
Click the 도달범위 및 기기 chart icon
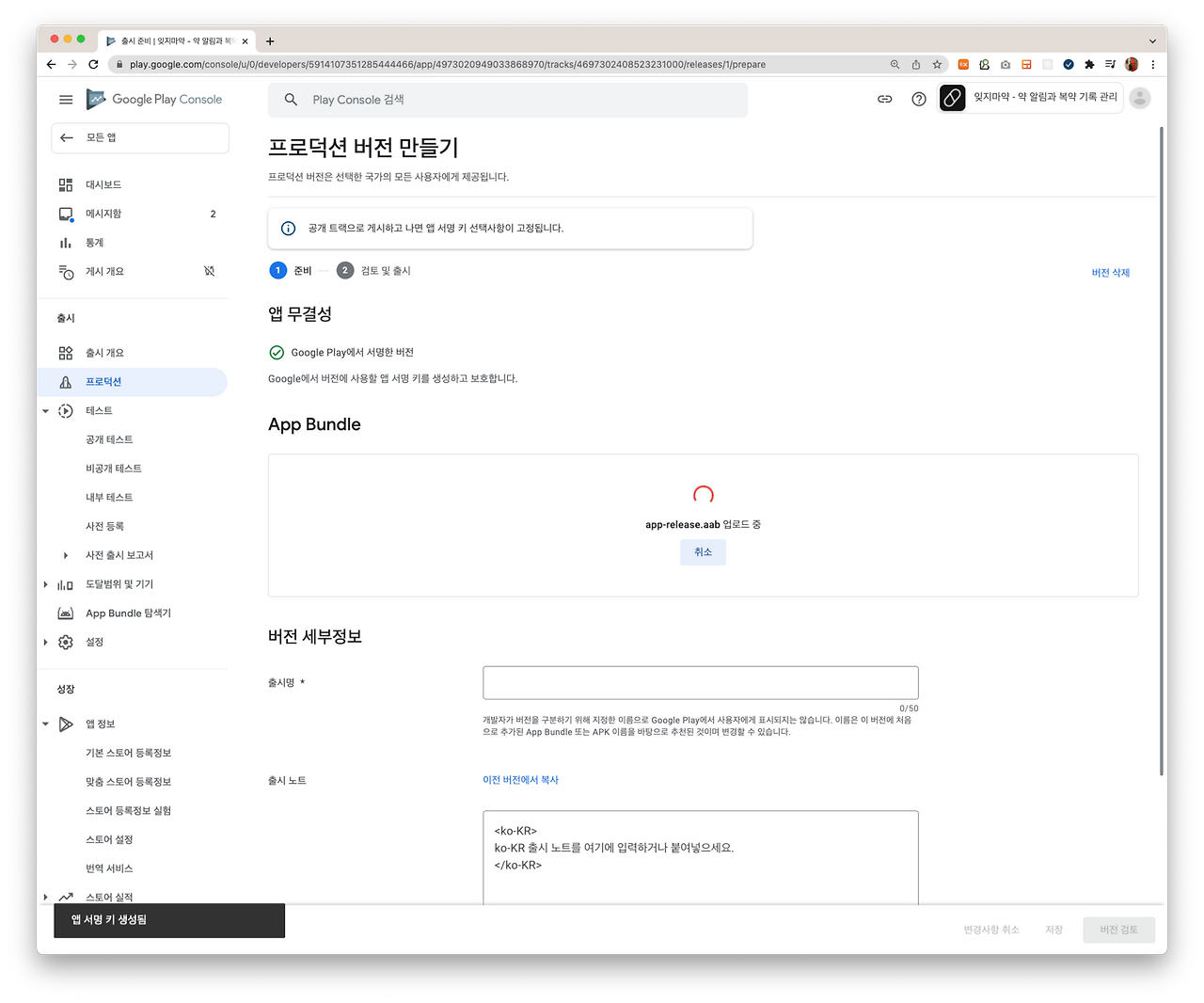[66, 584]
